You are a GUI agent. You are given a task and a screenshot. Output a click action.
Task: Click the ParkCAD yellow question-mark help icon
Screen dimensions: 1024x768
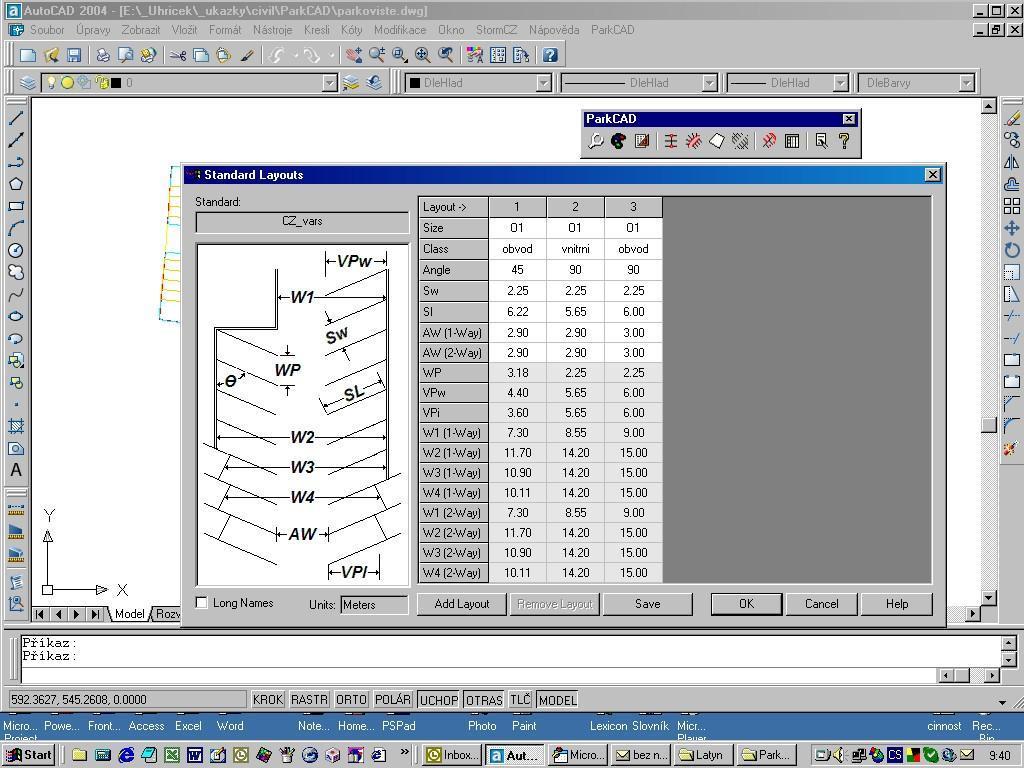844,140
